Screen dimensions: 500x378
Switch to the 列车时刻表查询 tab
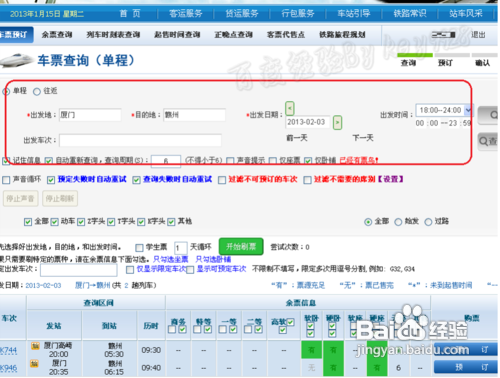[113, 35]
